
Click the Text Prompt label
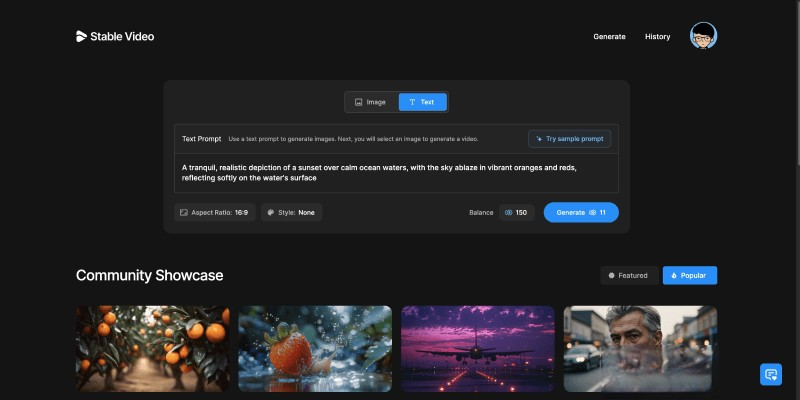(x=202, y=139)
